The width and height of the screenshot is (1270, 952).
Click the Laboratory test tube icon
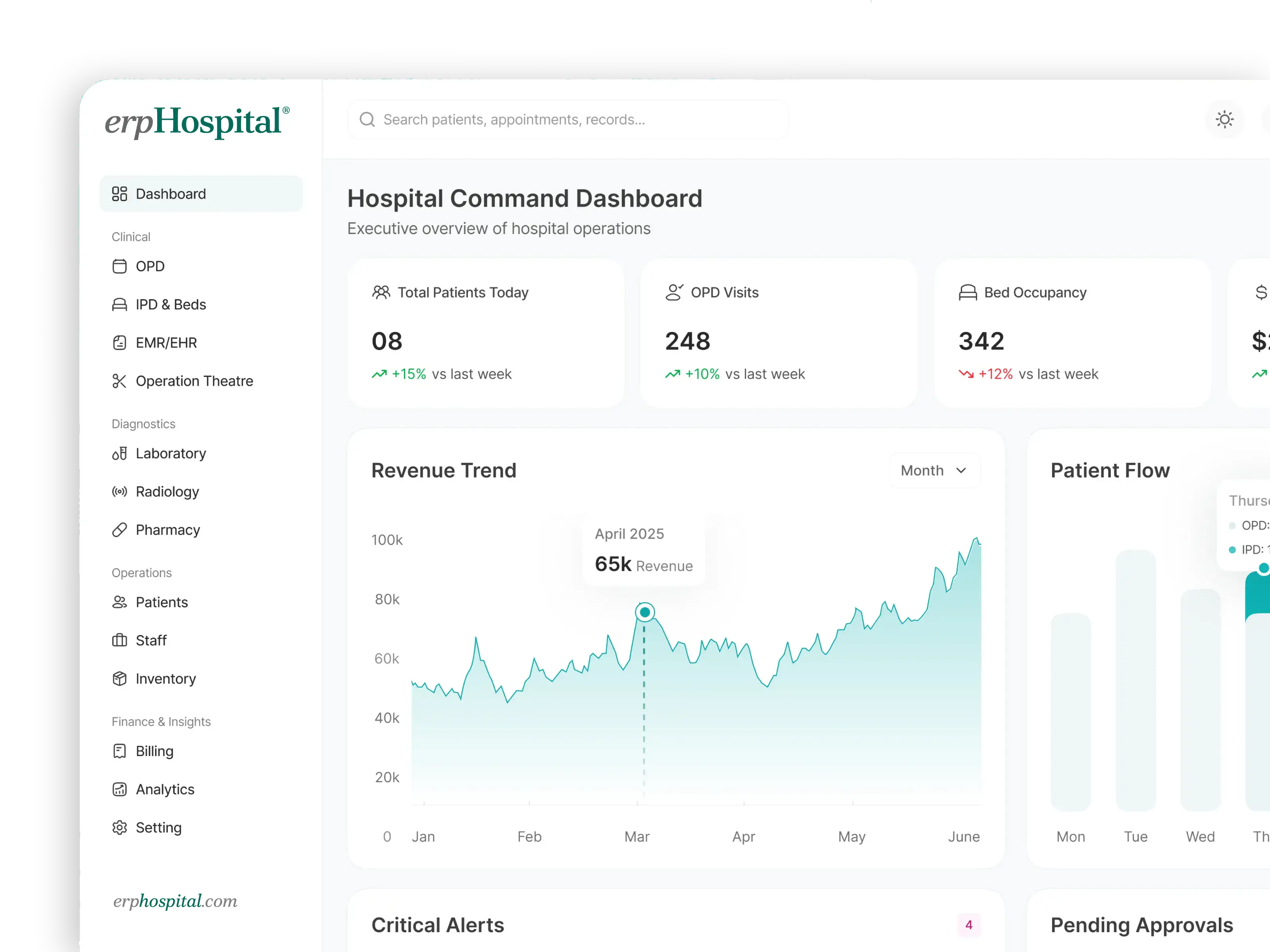(119, 453)
